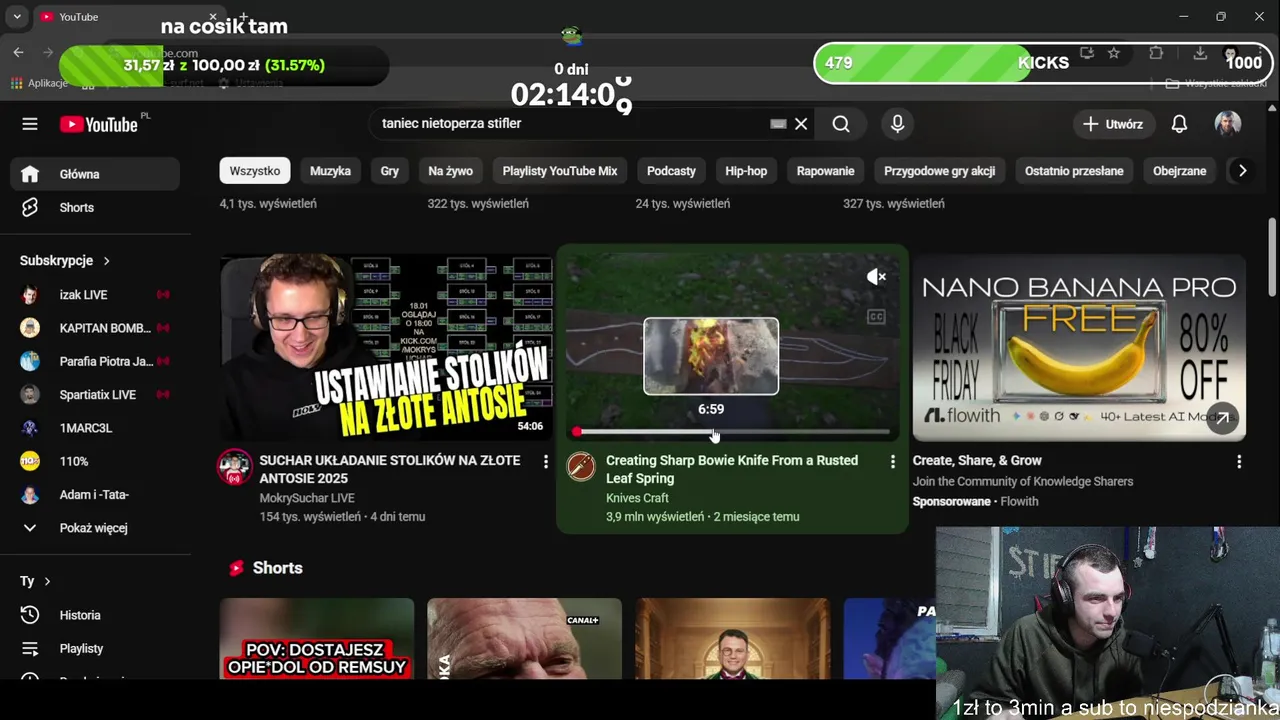
Task: Open the Knives Craft channel link
Action: (637, 498)
